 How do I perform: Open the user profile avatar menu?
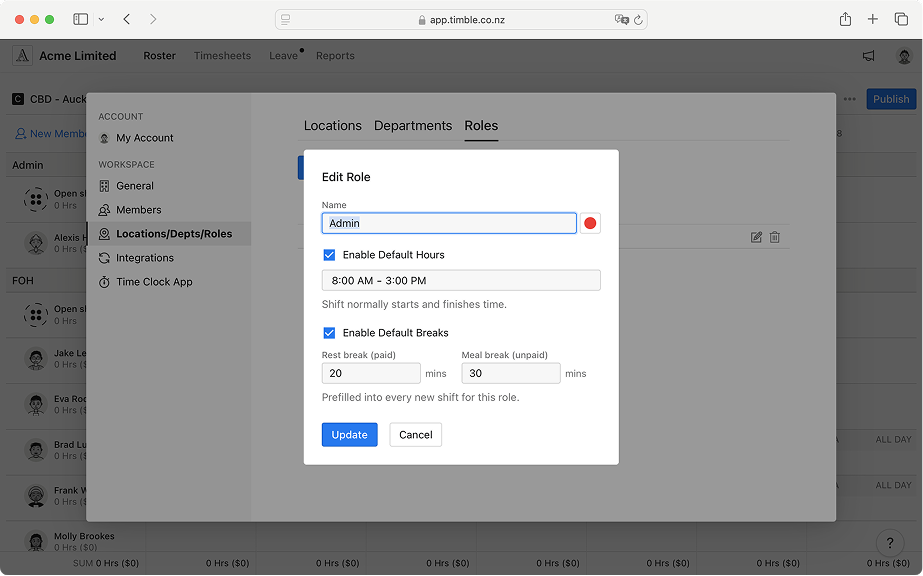[904, 56]
